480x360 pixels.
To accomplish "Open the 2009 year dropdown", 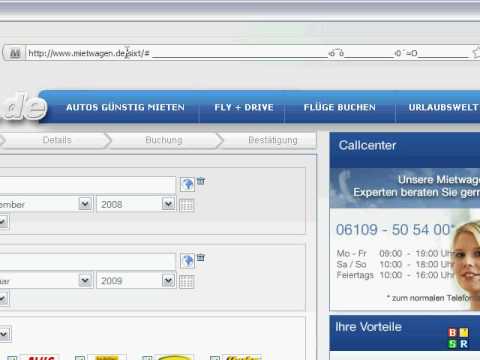I will 136,281.
